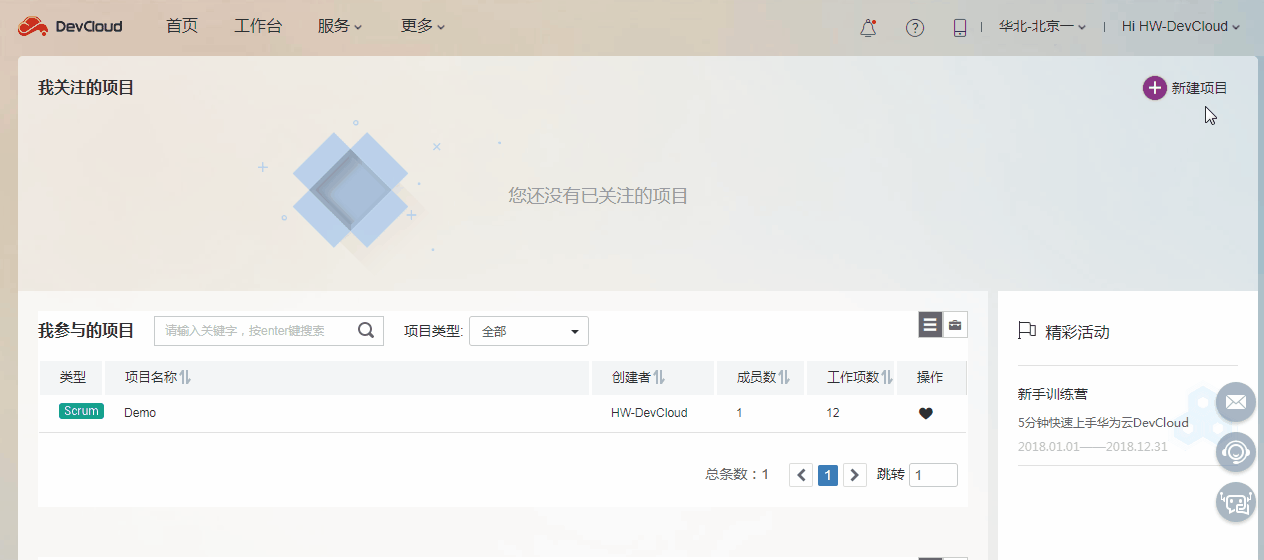This screenshot has height=560, width=1264.
Task: Open the robot assistant floating icon
Action: [x=1236, y=502]
